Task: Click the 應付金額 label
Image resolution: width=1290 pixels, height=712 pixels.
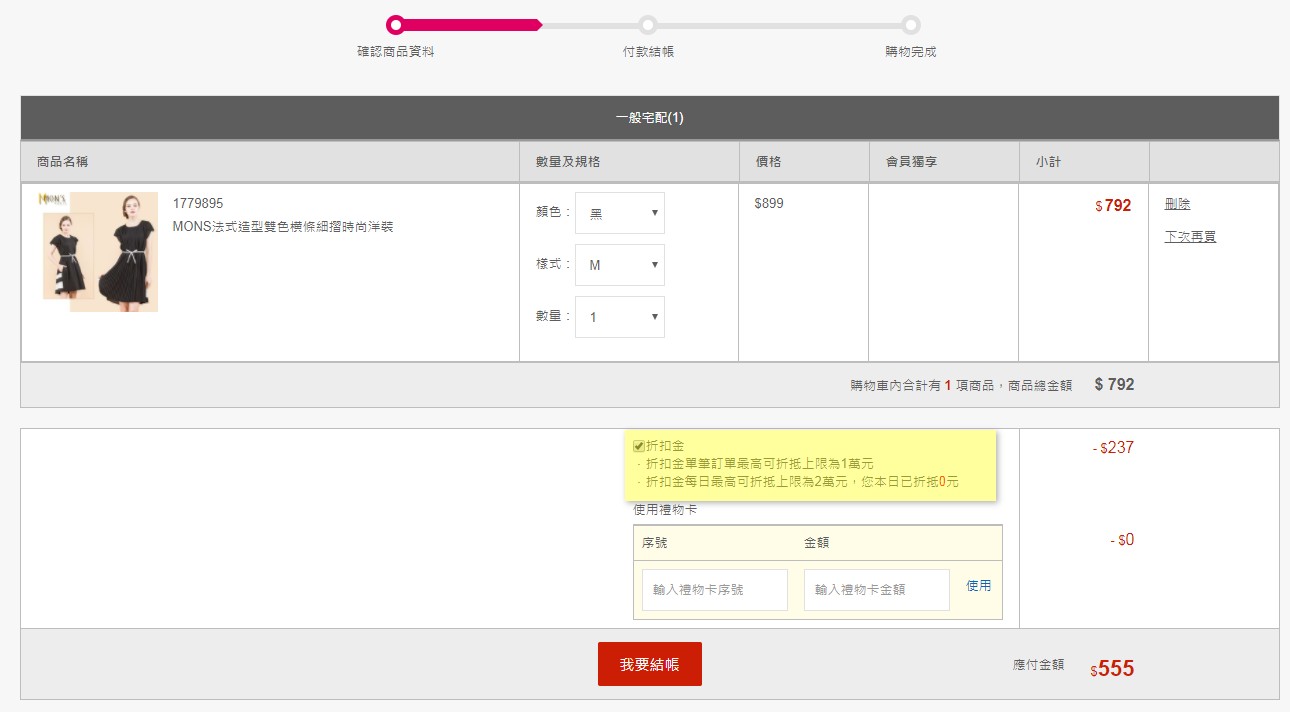Action: (1038, 665)
